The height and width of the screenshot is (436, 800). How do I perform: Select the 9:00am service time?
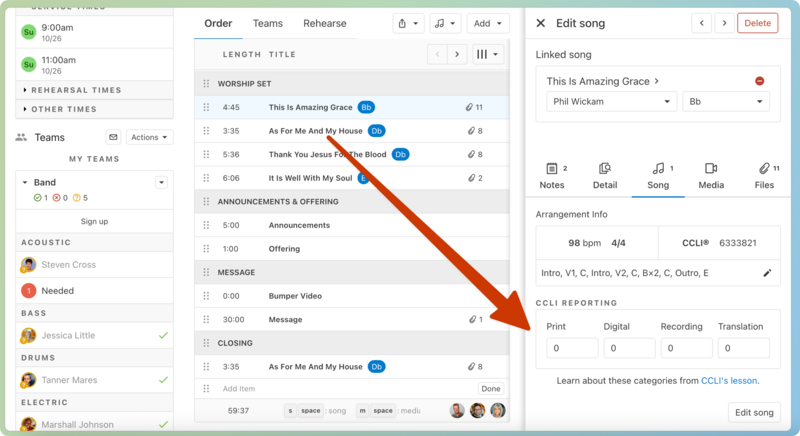94,32
